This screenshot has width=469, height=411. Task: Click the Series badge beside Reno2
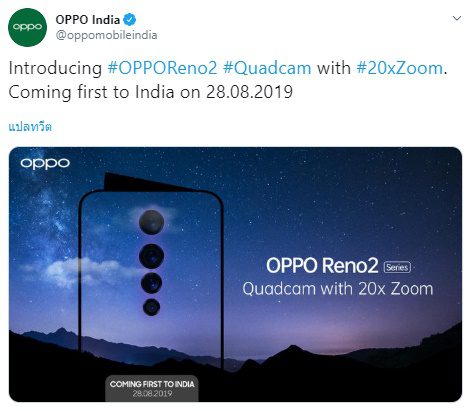[397, 267]
